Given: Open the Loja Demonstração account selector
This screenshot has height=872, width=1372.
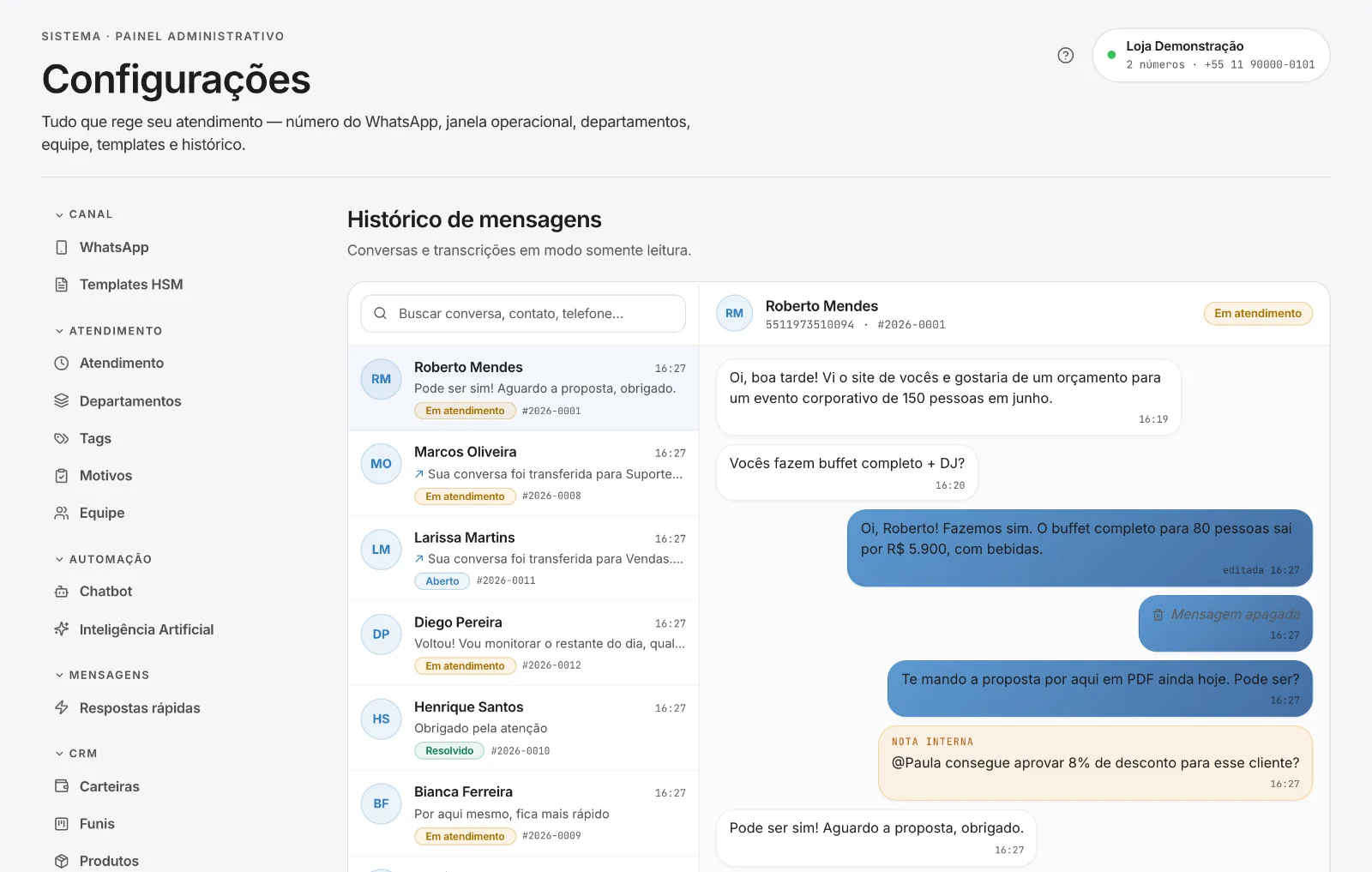Looking at the screenshot, I should (1211, 56).
